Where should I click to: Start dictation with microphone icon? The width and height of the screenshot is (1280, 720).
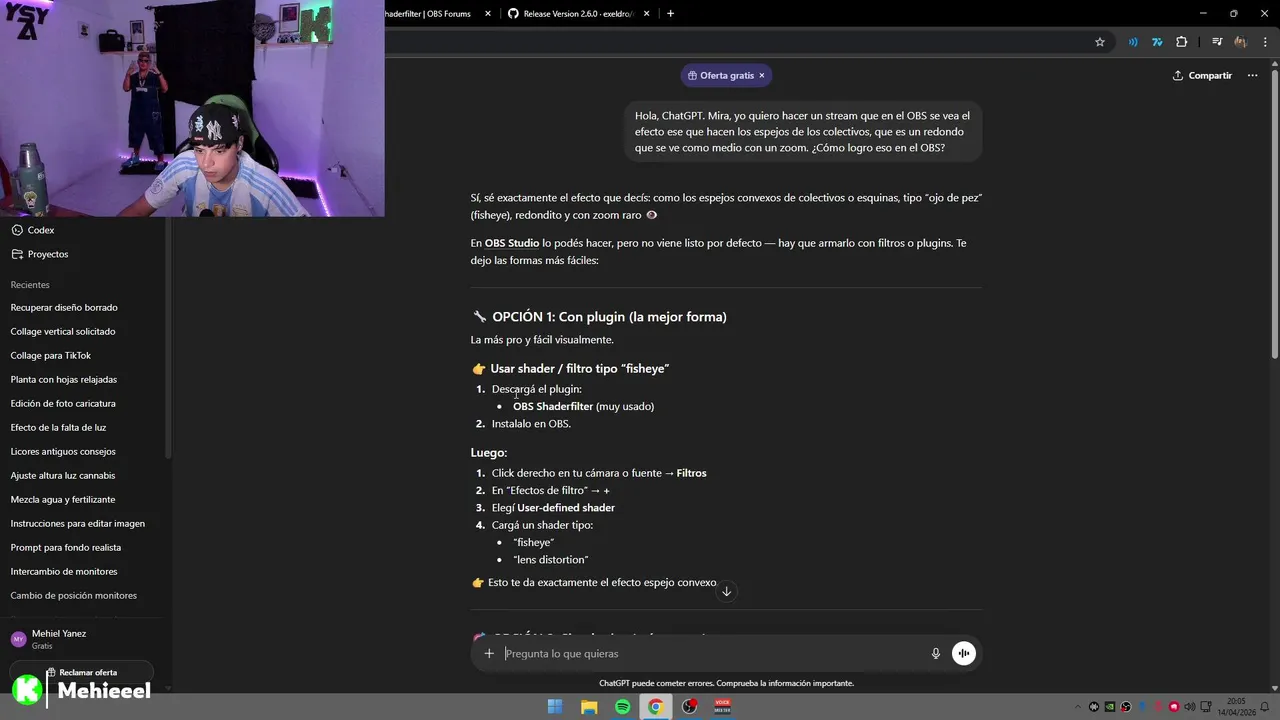pyautogui.click(x=936, y=653)
